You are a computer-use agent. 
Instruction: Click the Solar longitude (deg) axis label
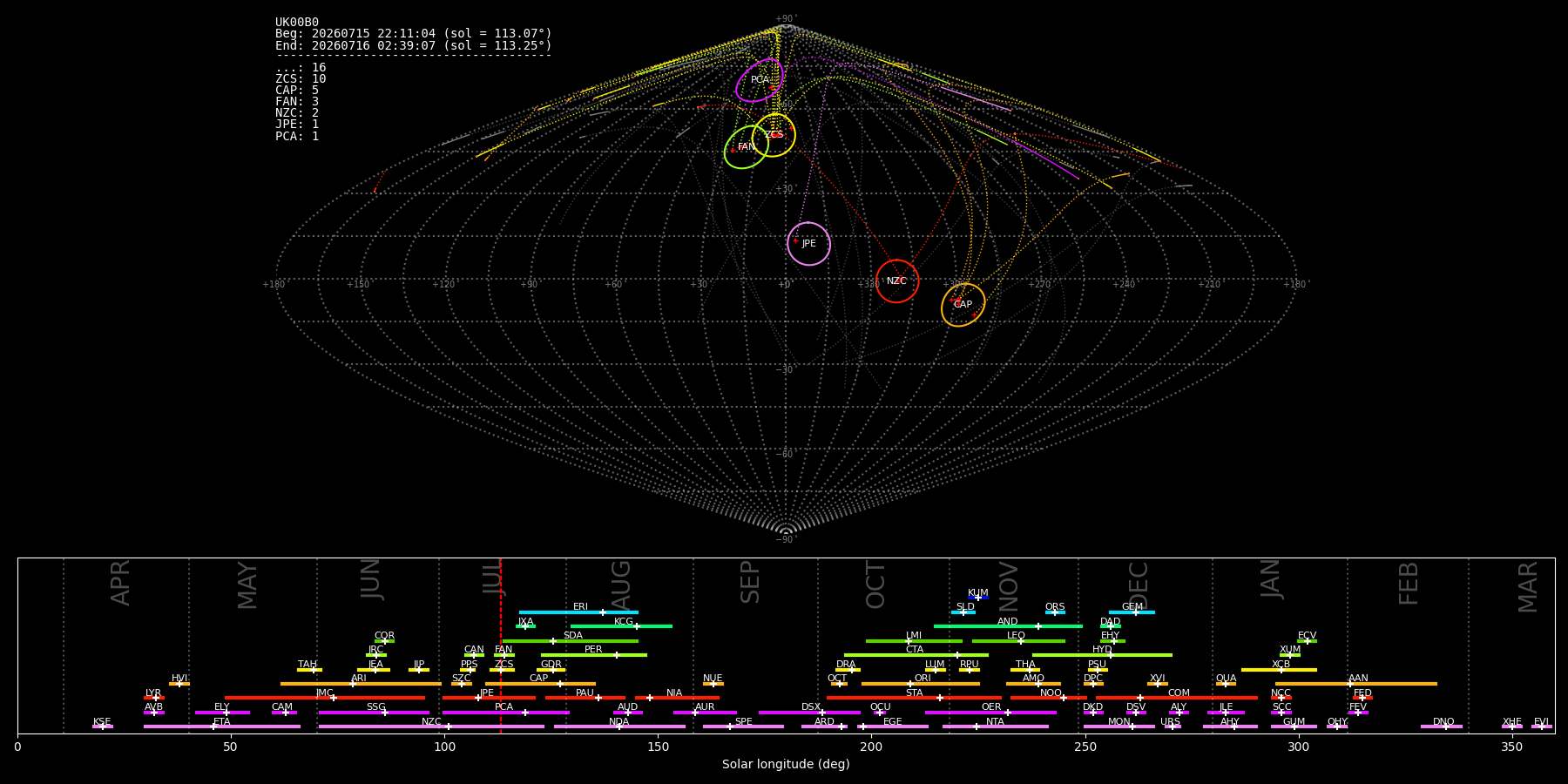pyautogui.click(x=786, y=765)
